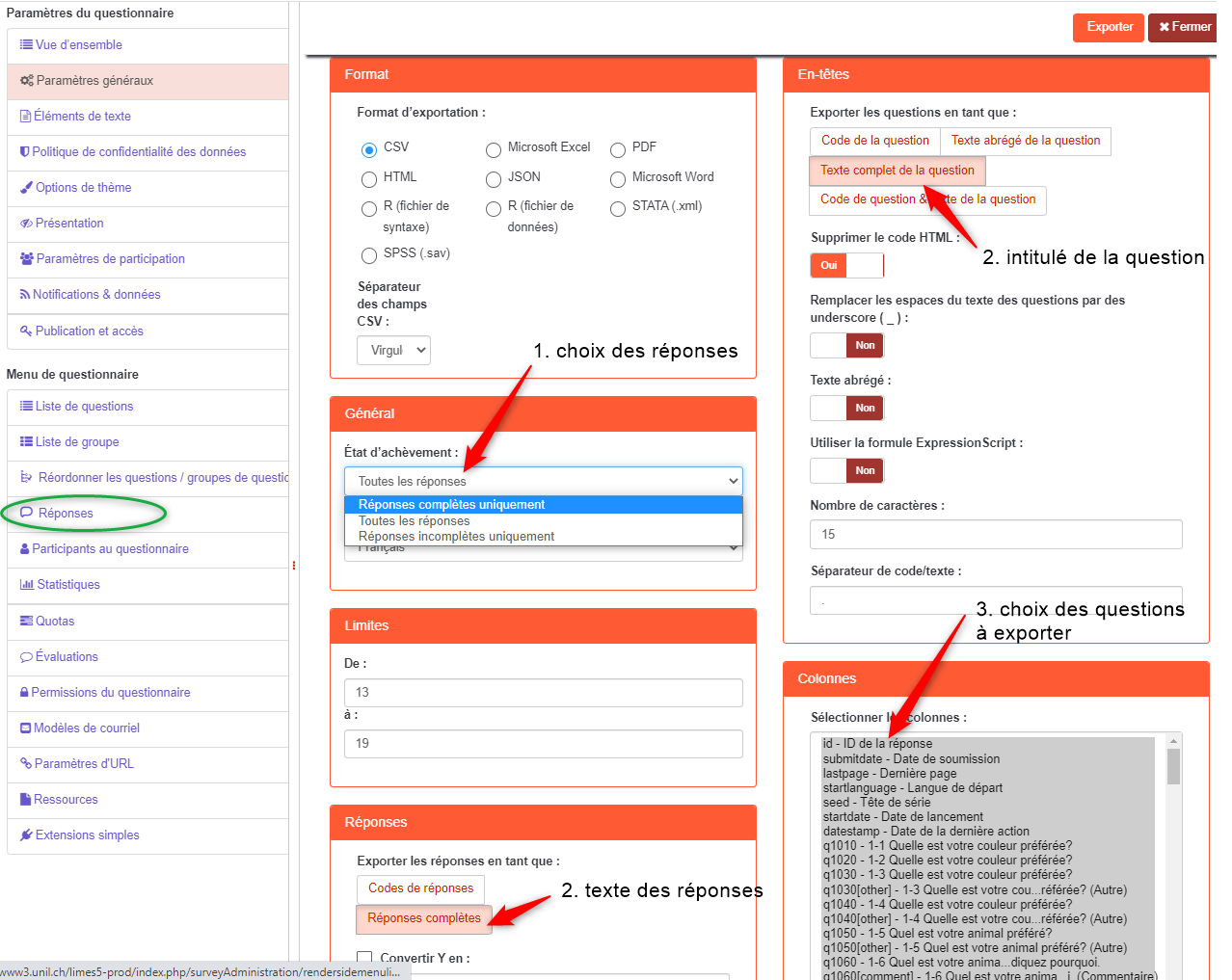Image resolution: width=1232 pixels, height=980 pixels.
Task: Select Code de la question header option
Action: [x=874, y=141]
